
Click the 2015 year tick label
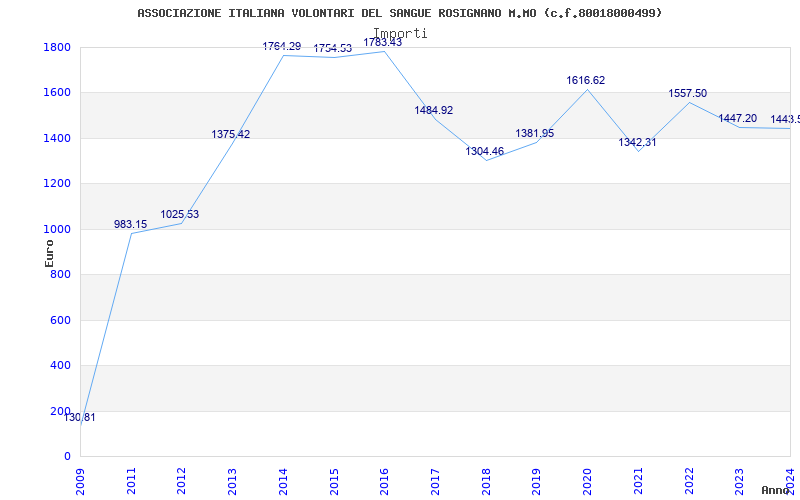pyautogui.click(x=334, y=482)
